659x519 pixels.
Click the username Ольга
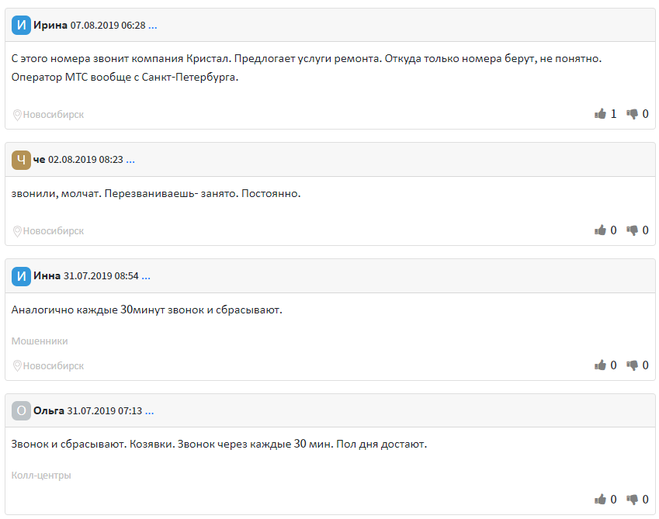pos(49,411)
